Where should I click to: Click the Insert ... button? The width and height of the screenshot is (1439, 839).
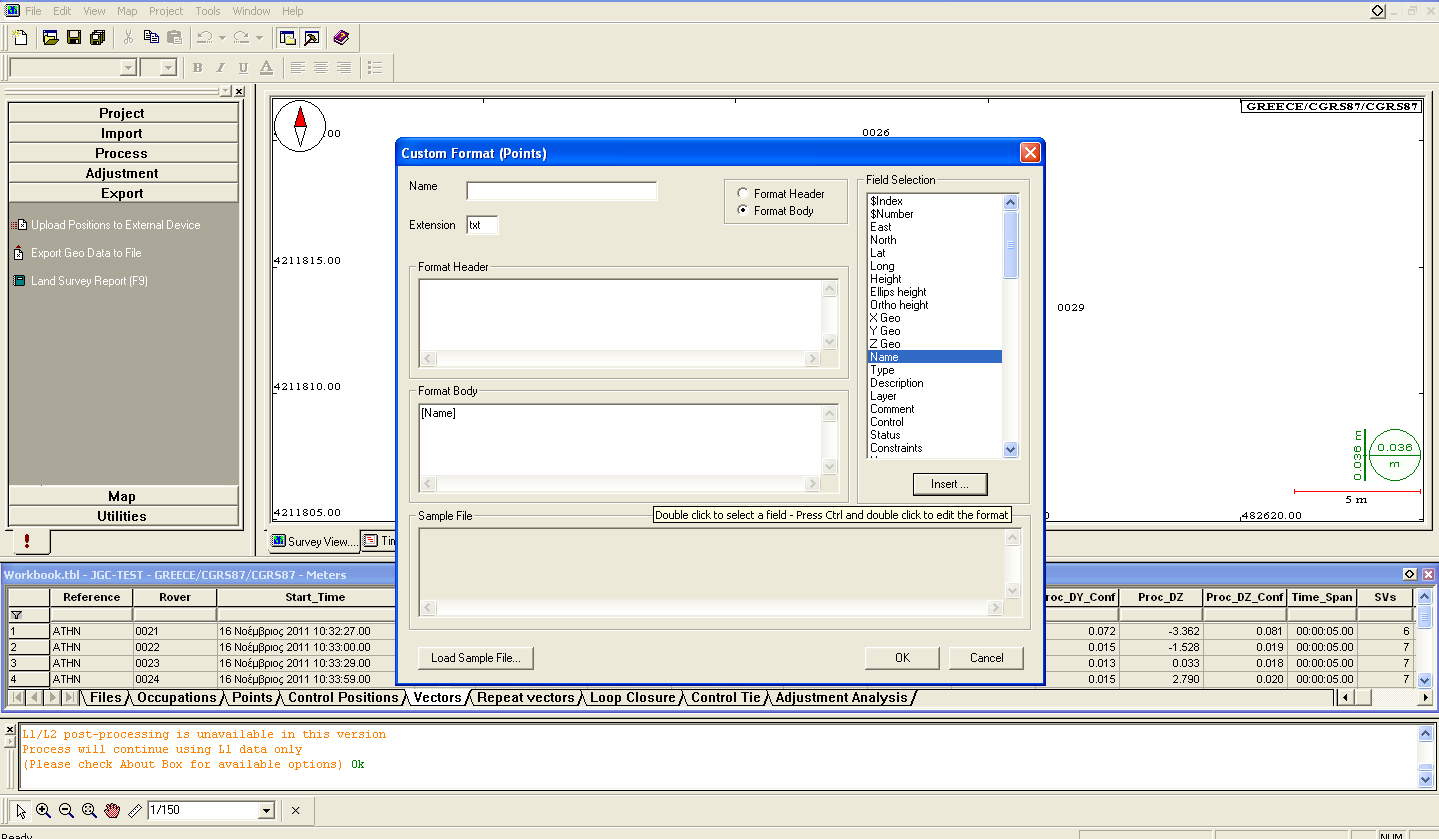(950, 484)
